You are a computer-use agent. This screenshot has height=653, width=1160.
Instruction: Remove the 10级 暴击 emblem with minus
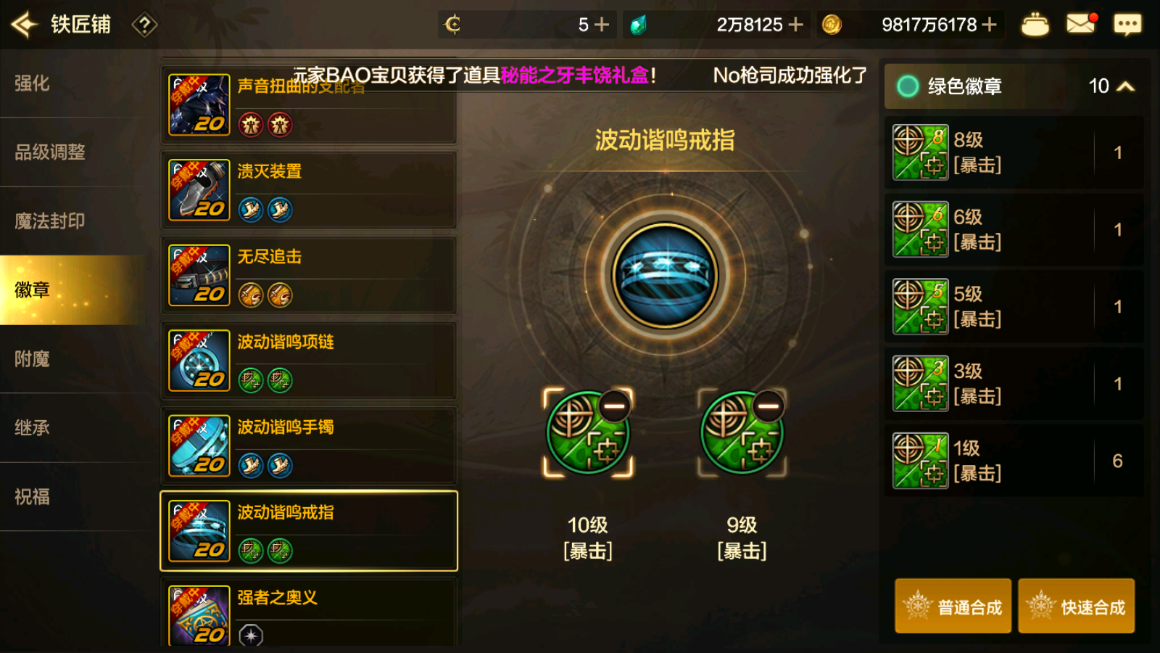pyautogui.click(x=614, y=405)
